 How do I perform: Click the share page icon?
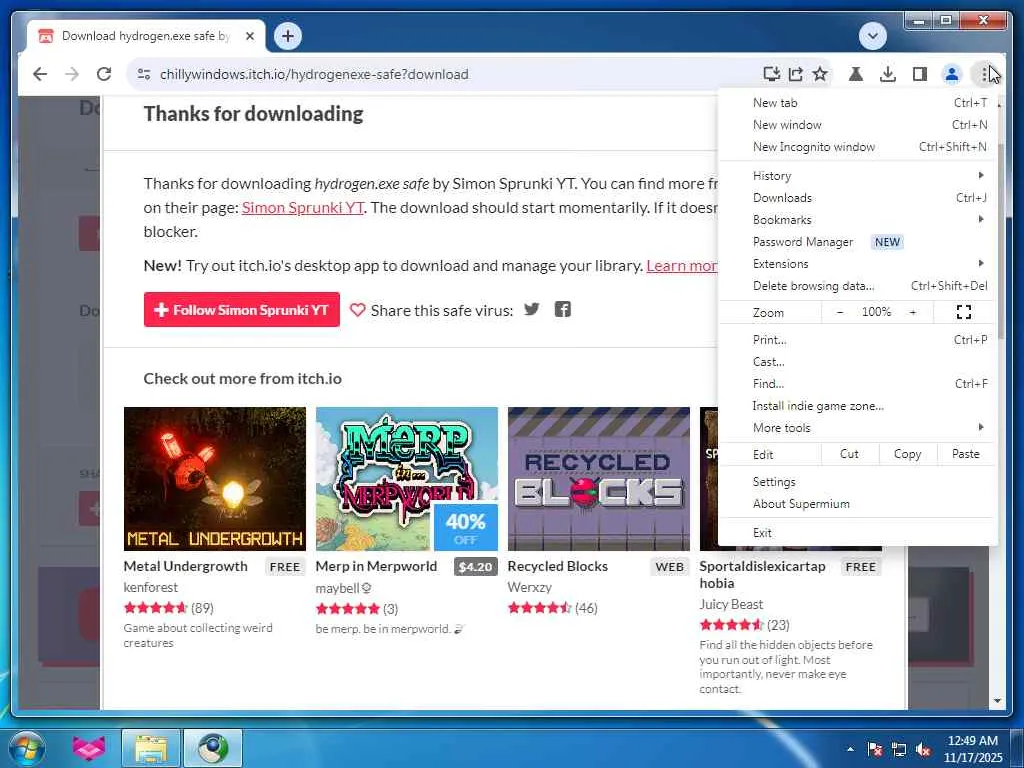pos(795,74)
